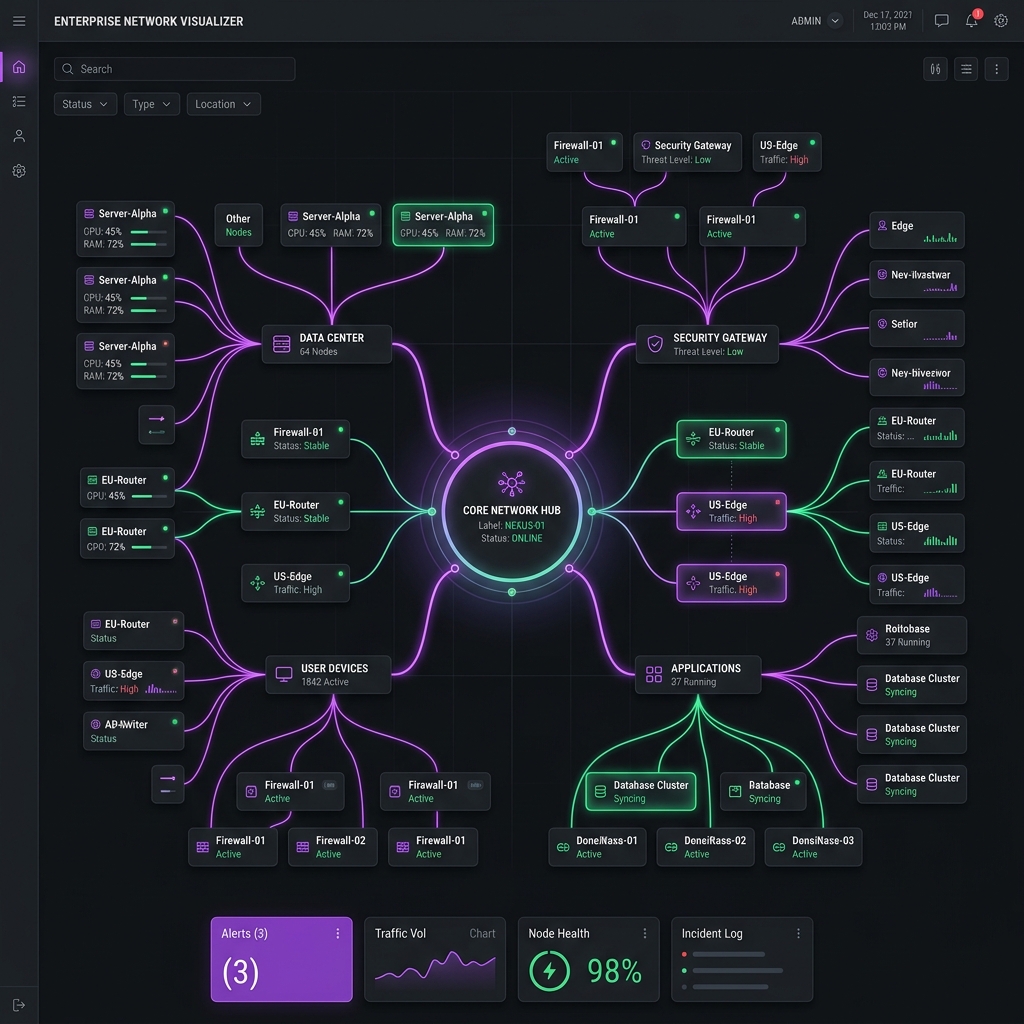Viewport: 1024px width, 1024px height.
Task: Open the chat messages icon
Action: pos(941,21)
